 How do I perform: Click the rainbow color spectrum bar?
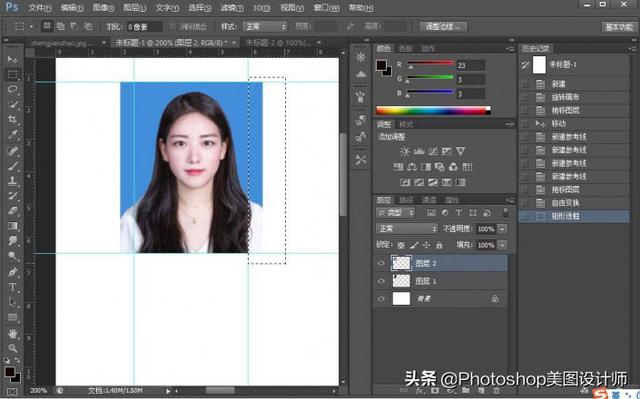[x=433, y=110]
